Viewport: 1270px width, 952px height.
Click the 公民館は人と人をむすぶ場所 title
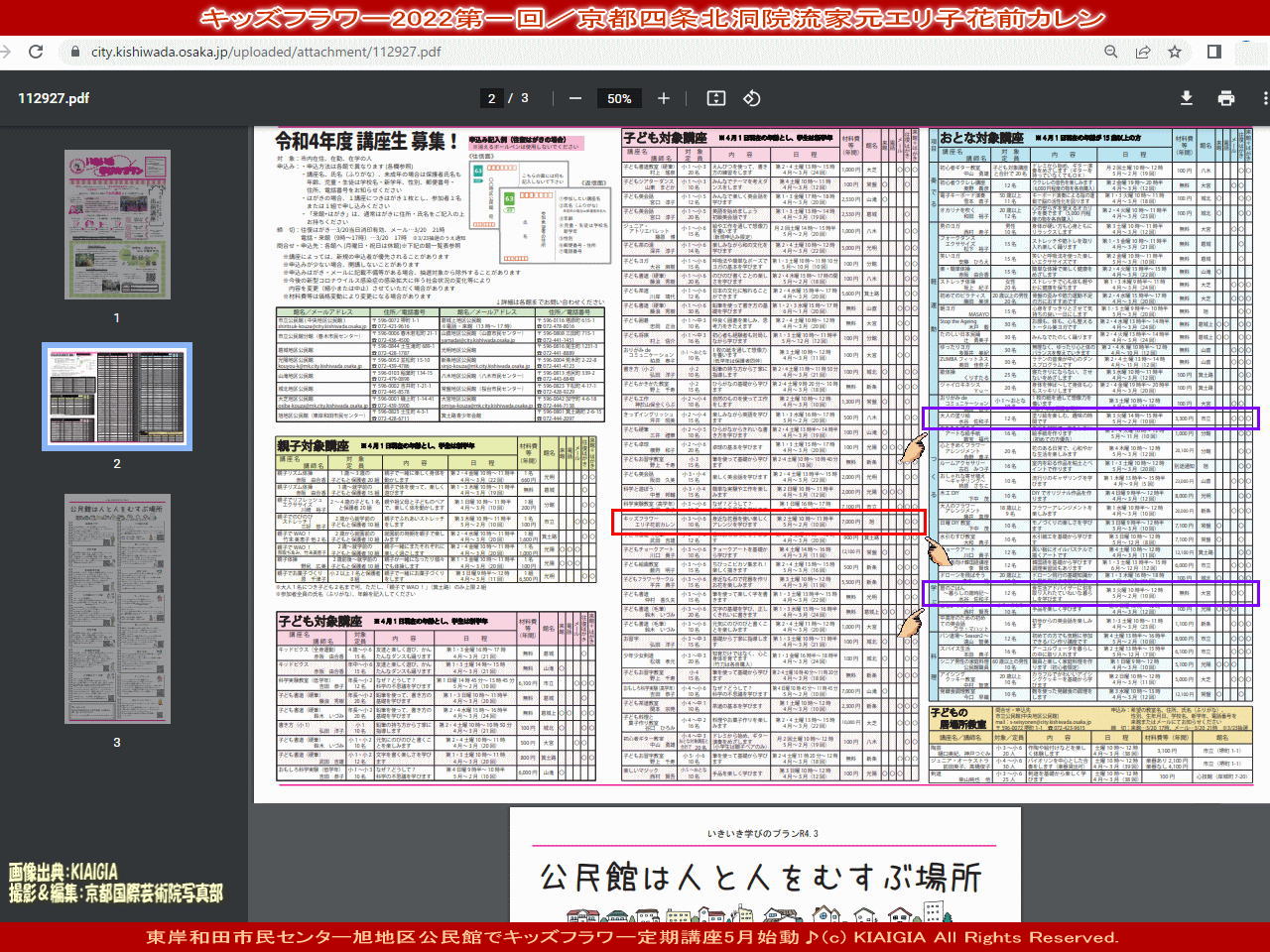click(x=761, y=878)
